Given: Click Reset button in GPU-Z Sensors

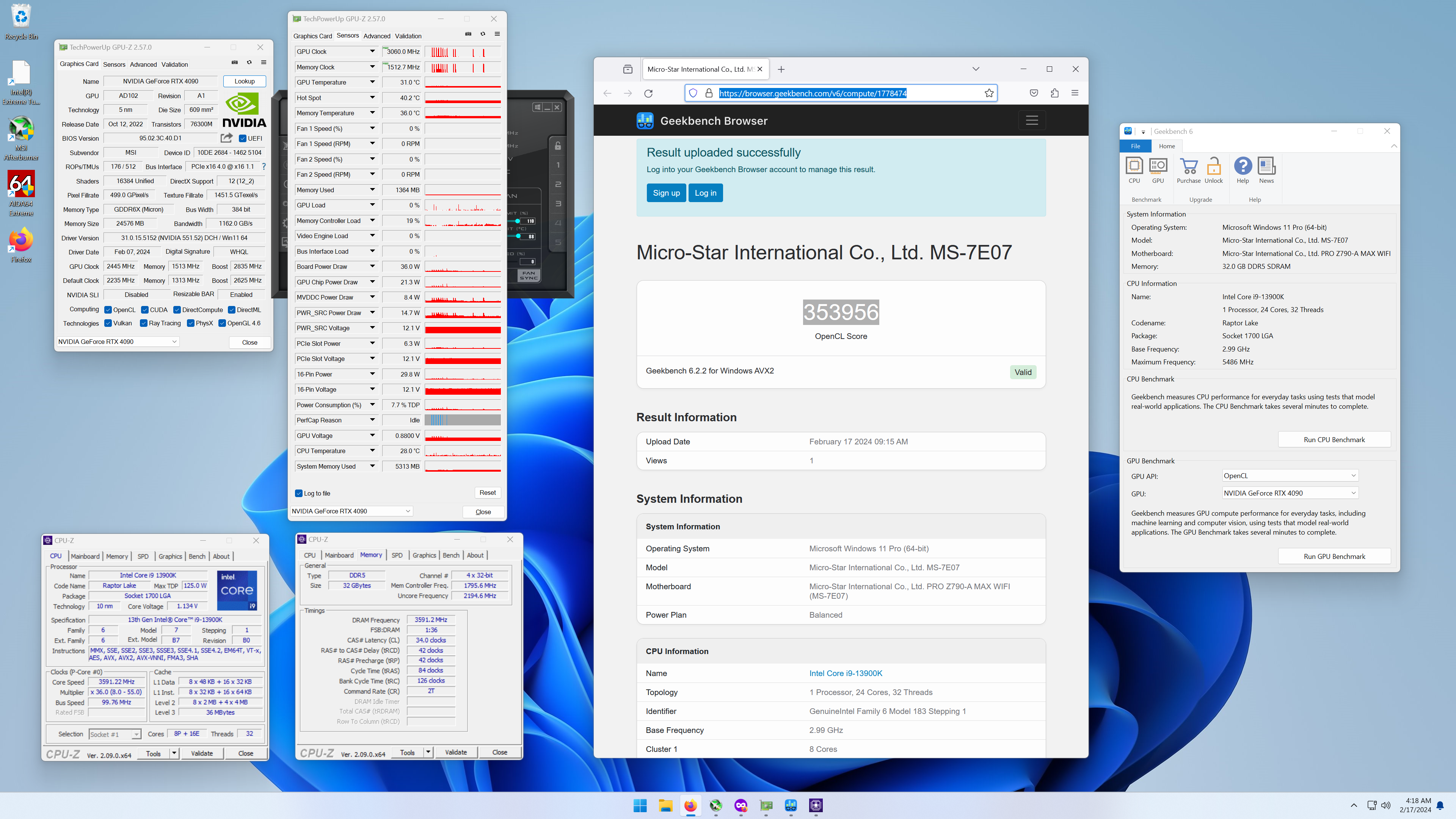Looking at the screenshot, I should click(488, 493).
